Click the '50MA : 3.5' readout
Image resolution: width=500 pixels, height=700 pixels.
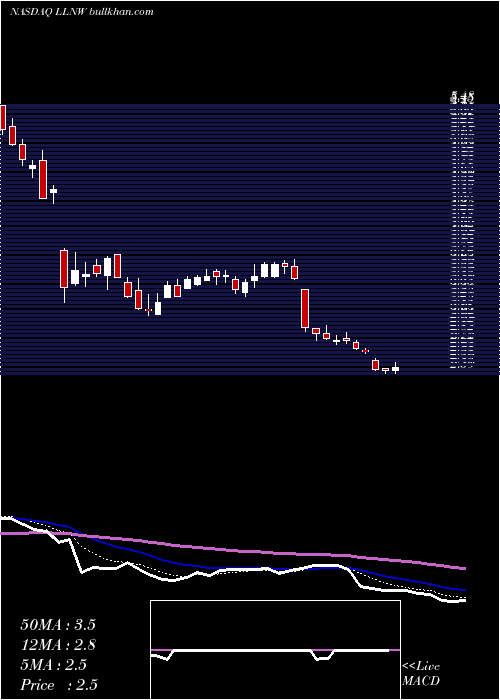(58, 625)
